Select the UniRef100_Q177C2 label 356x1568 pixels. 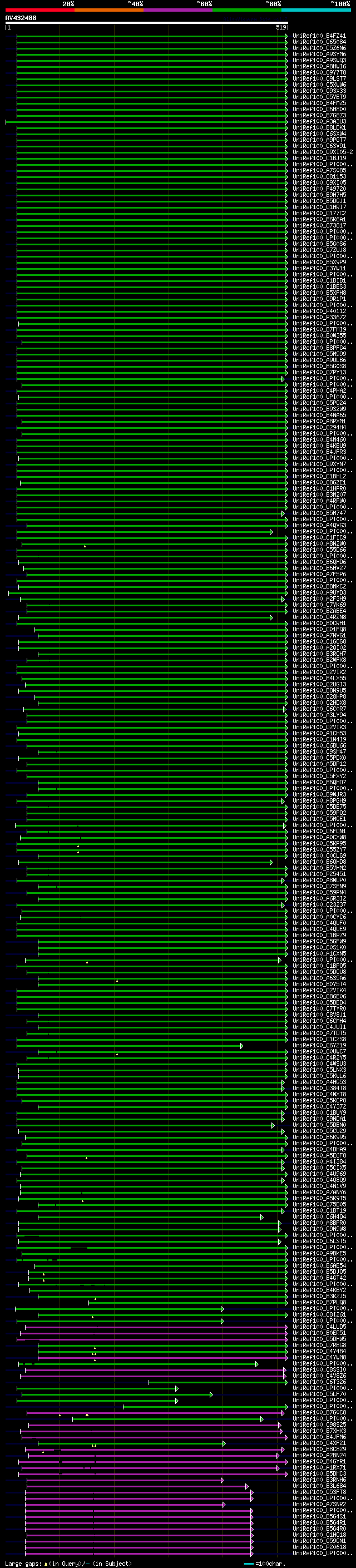[x=319, y=213]
